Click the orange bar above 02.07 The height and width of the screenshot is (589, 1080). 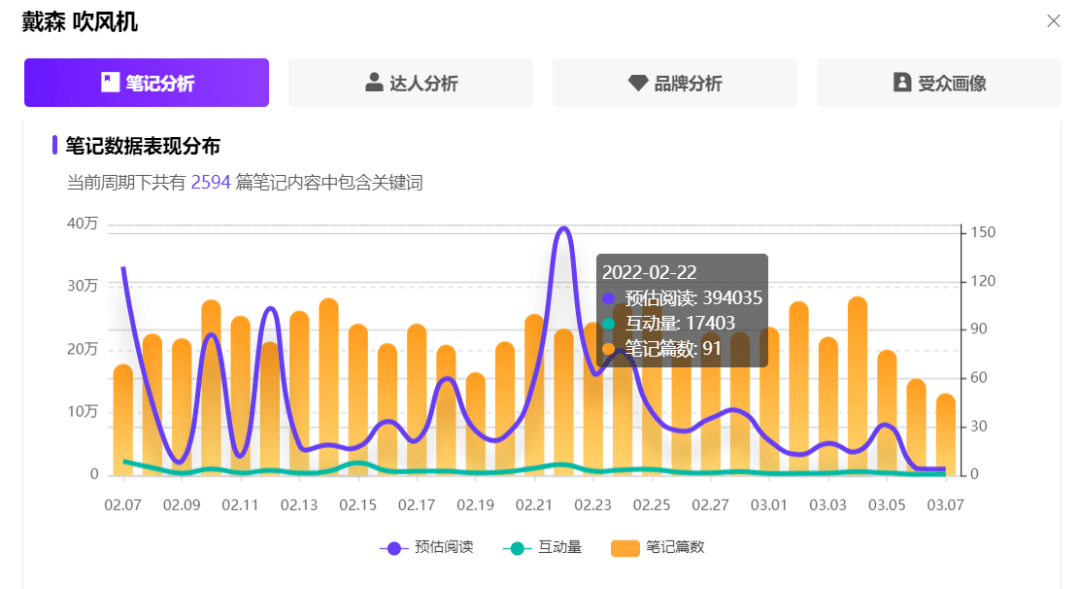pos(123,420)
